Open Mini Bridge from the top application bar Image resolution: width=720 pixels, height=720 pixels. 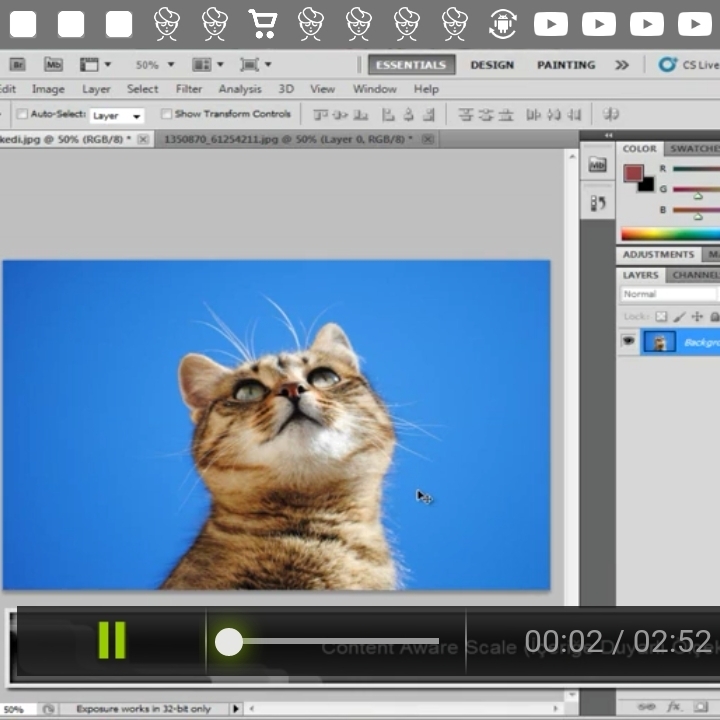(53, 64)
